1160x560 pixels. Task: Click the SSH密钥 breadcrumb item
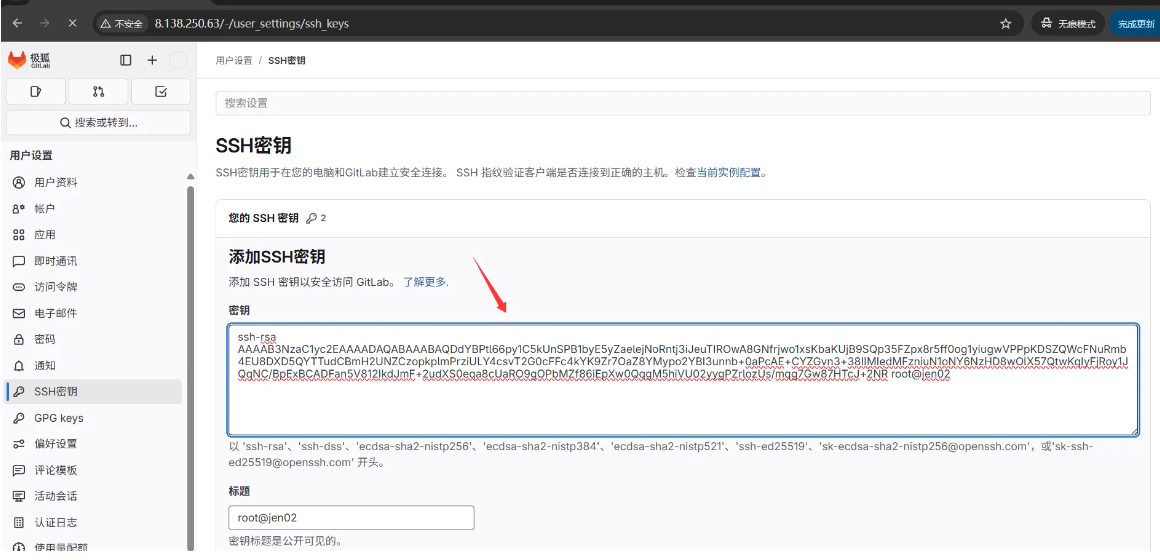[x=286, y=61]
